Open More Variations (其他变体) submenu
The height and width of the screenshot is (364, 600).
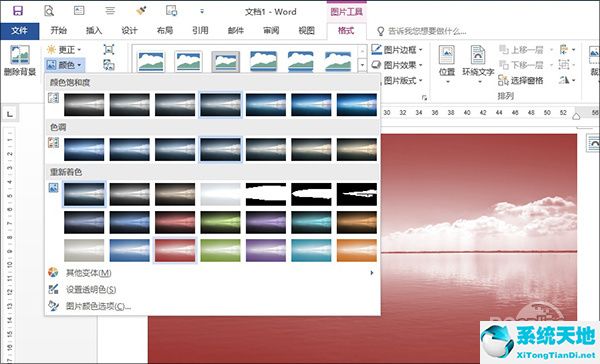click(212, 273)
